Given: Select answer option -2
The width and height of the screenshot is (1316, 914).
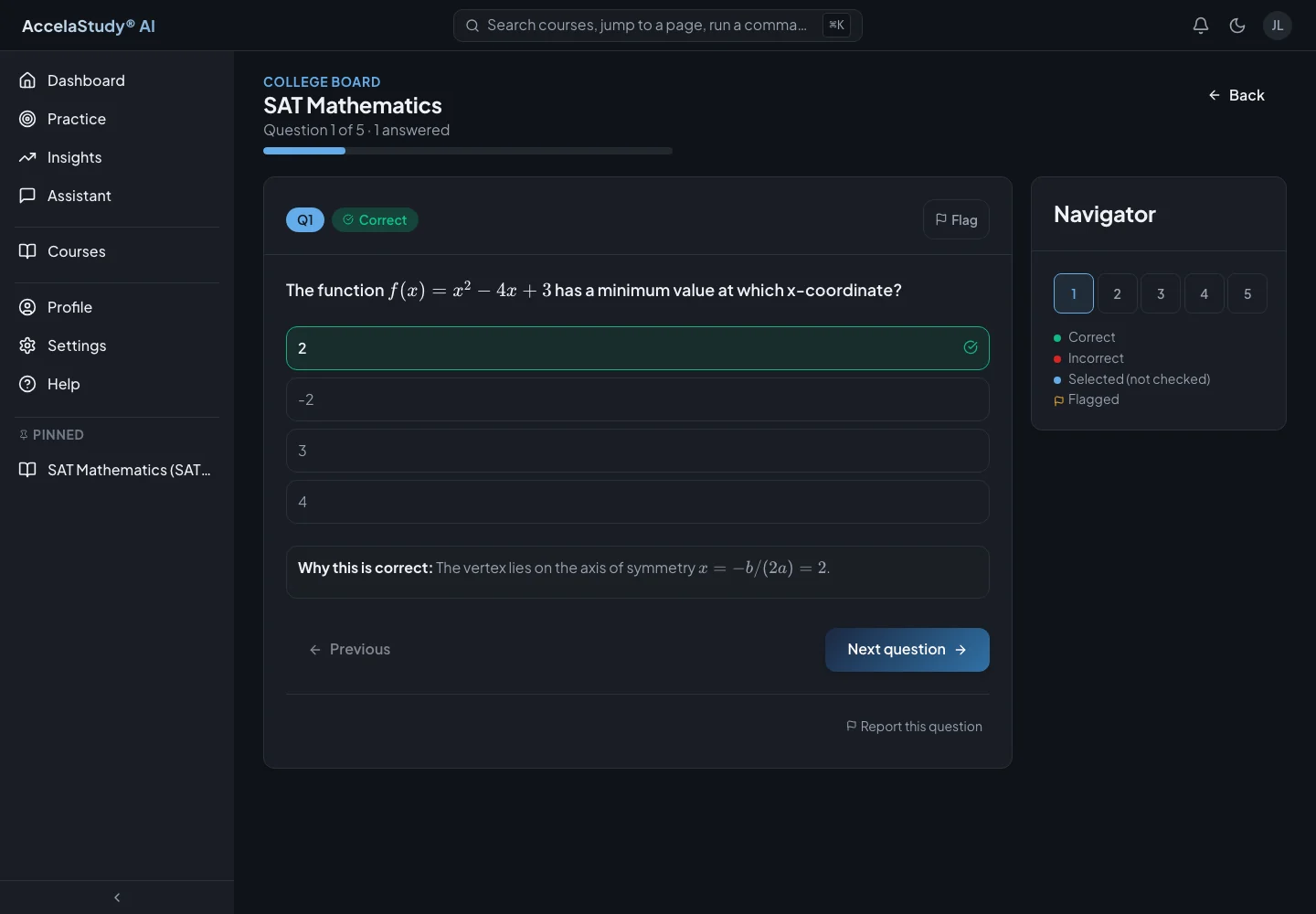Looking at the screenshot, I should coord(638,399).
